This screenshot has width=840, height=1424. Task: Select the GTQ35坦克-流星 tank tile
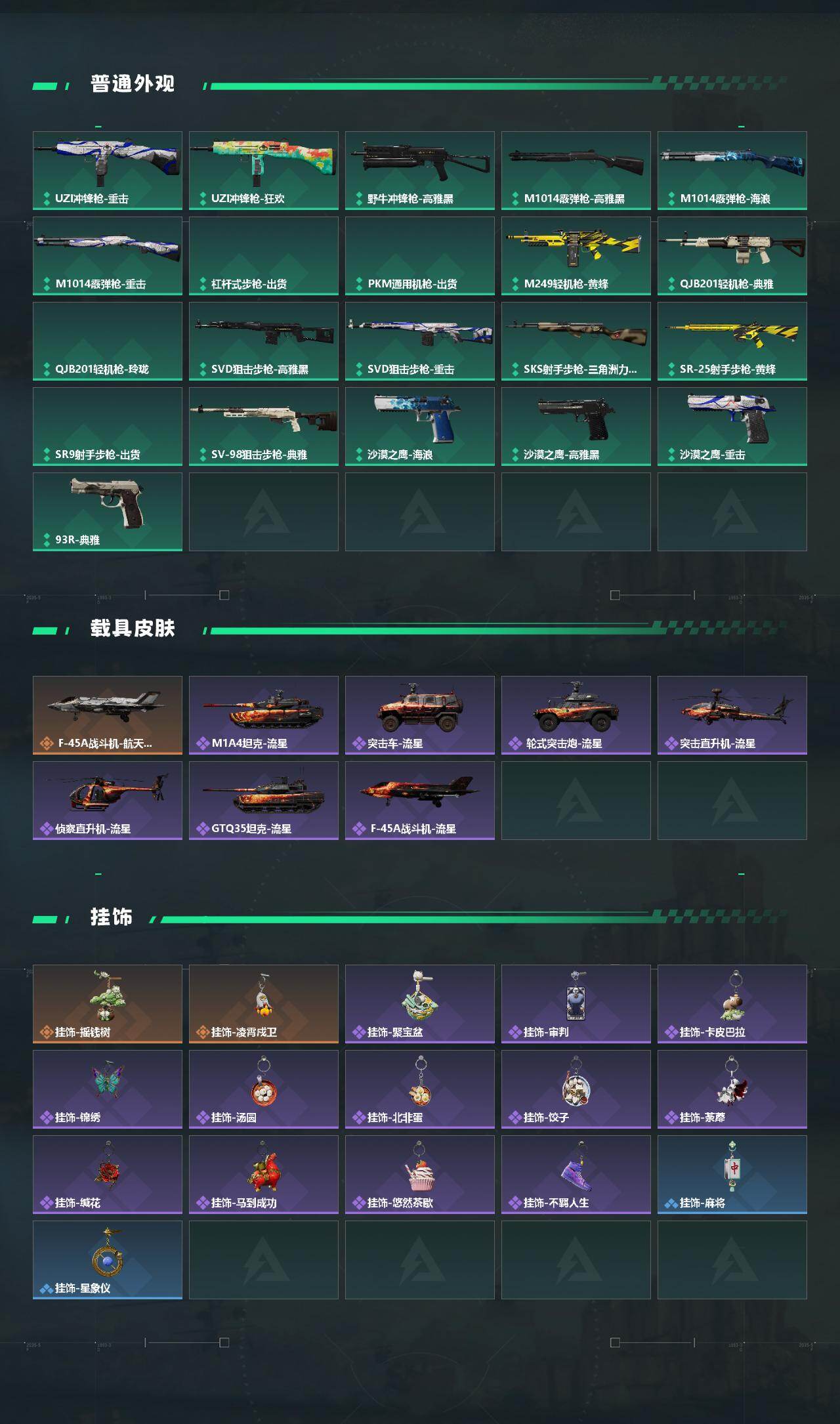pyautogui.click(x=264, y=801)
